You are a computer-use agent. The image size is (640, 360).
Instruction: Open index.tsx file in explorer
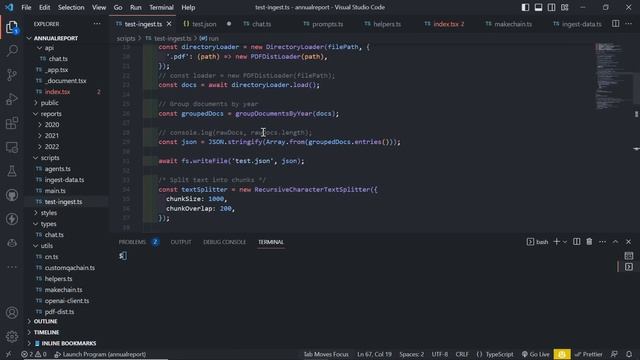[x=57, y=92]
